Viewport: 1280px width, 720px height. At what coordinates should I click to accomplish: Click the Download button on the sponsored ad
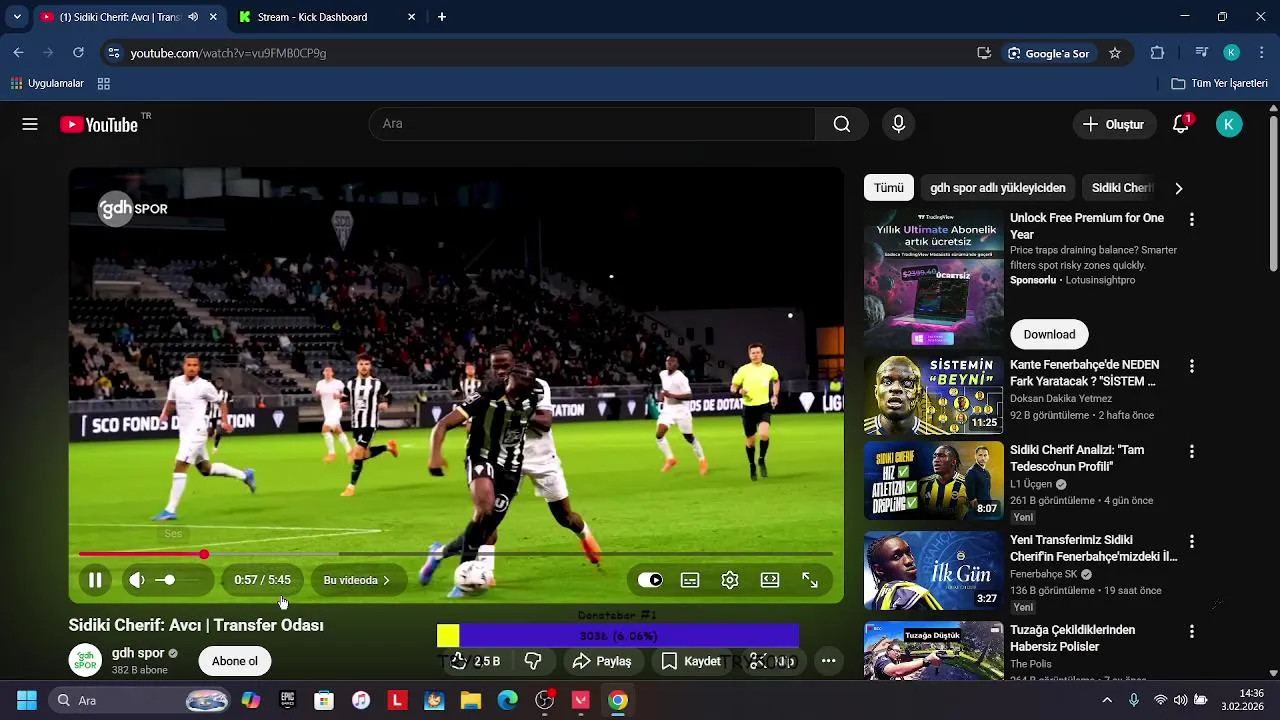pos(1049,335)
